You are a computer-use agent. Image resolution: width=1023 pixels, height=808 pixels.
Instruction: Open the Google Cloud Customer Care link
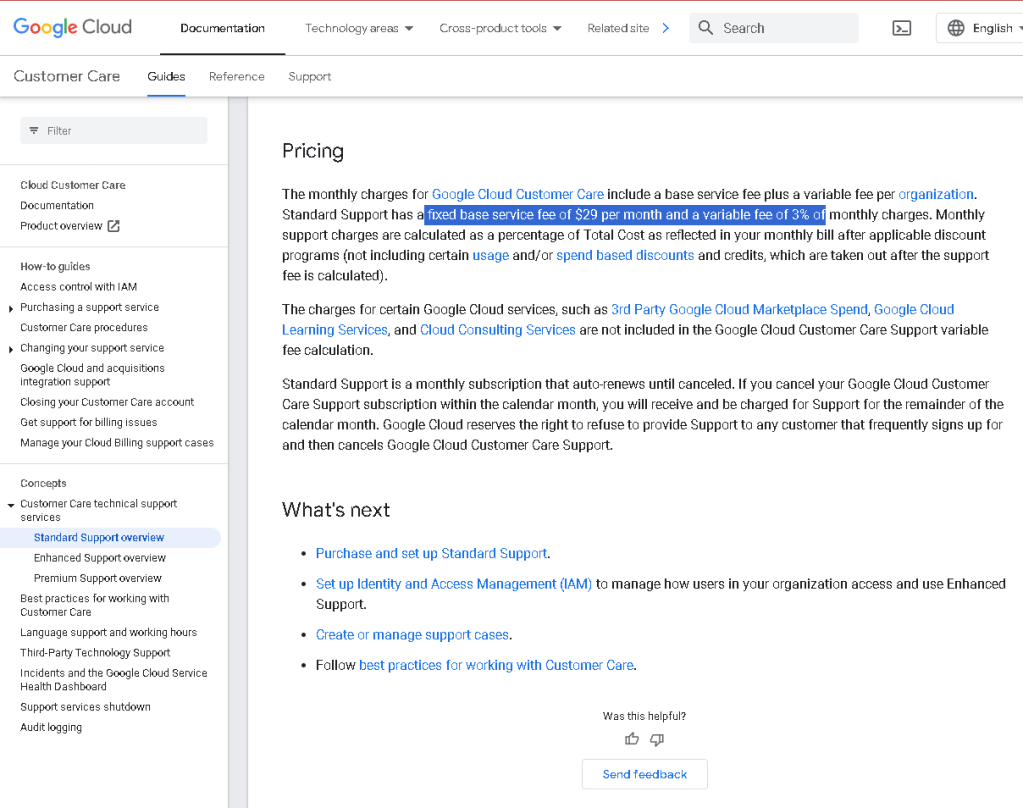coord(518,194)
